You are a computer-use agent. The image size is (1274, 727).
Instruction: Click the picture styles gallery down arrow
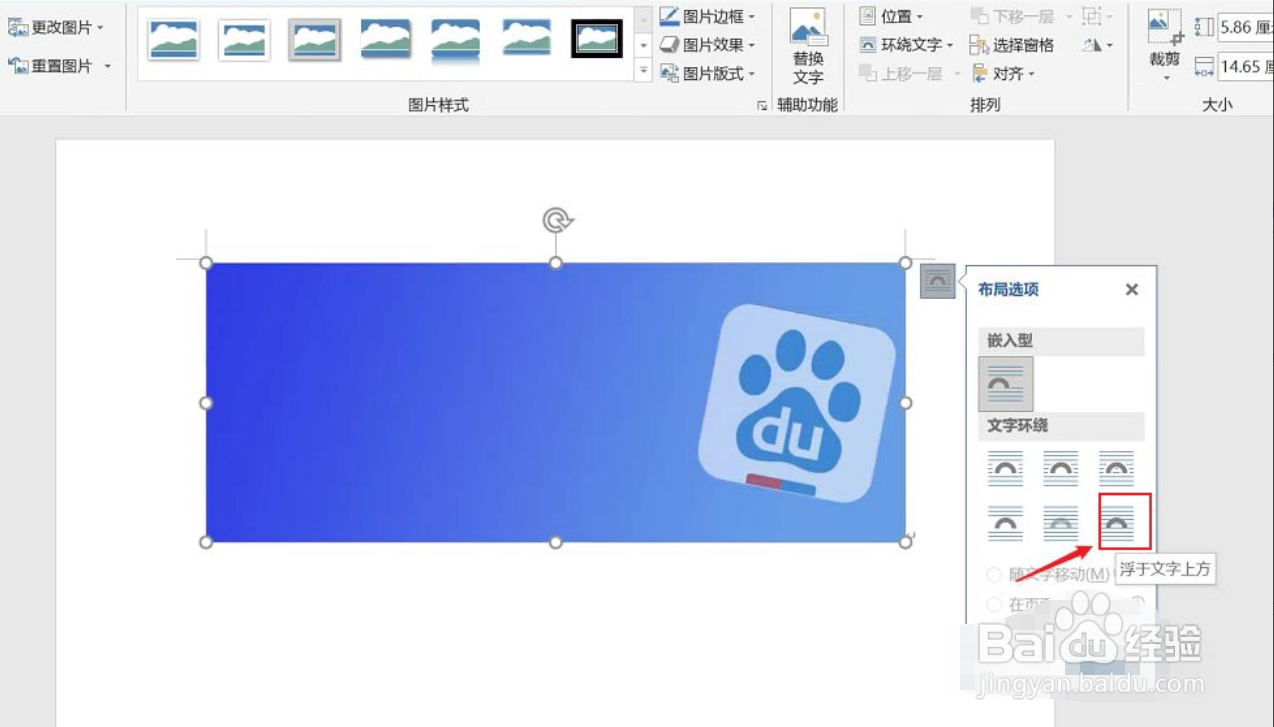pyautogui.click(x=644, y=45)
